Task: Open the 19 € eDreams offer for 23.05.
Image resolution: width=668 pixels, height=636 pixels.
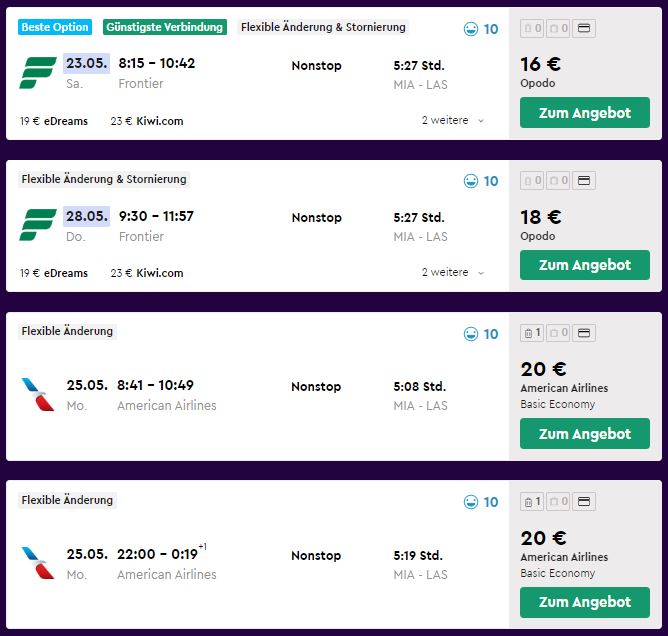Action: (x=54, y=121)
